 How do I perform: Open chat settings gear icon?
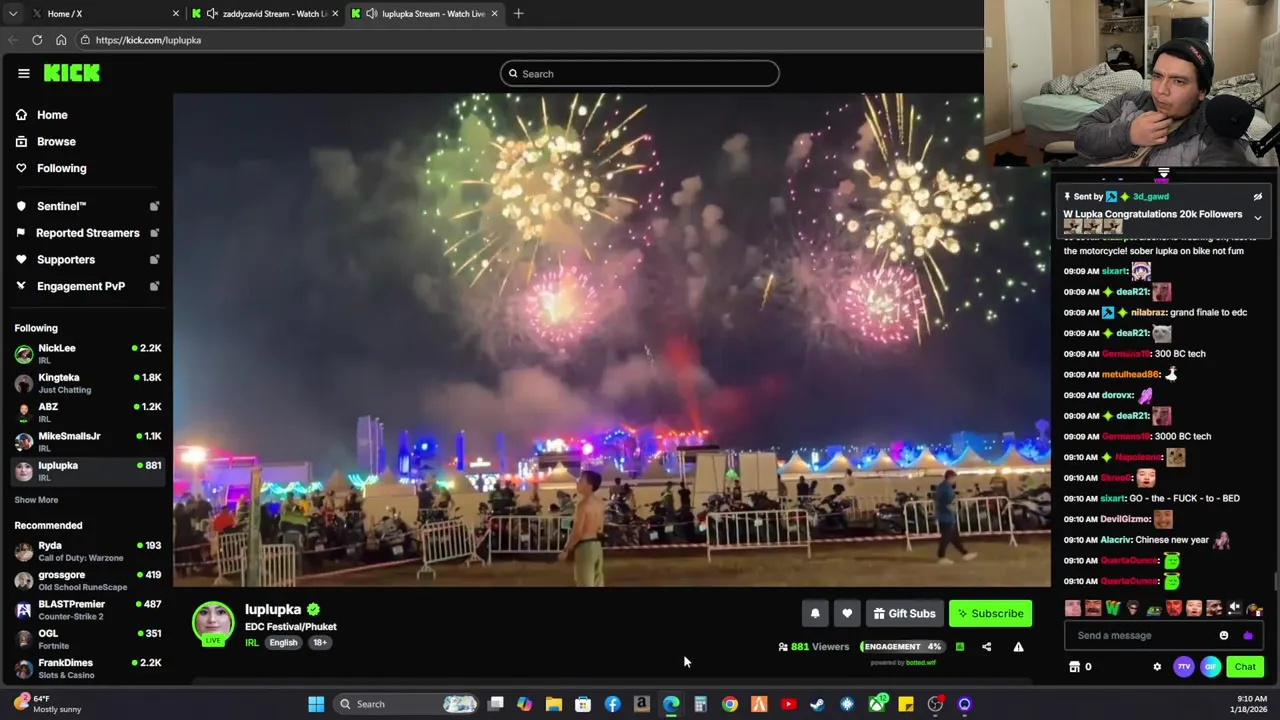point(1157,667)
